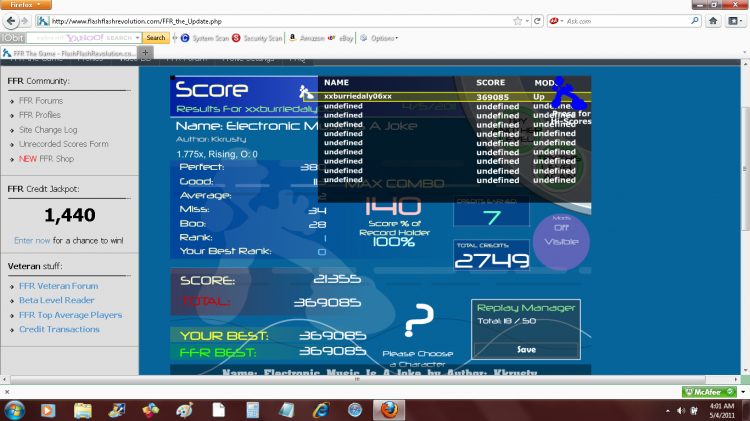Toggle the Mods Off Visible circle

click(x=561, y=242)
